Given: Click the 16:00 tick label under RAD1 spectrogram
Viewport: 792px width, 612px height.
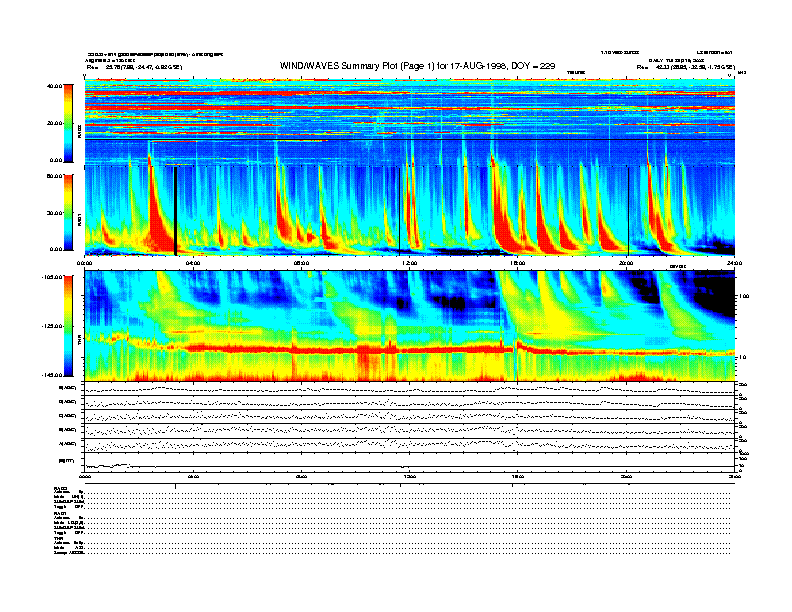Looking at the screenshot, I should [x=518, y=263].
